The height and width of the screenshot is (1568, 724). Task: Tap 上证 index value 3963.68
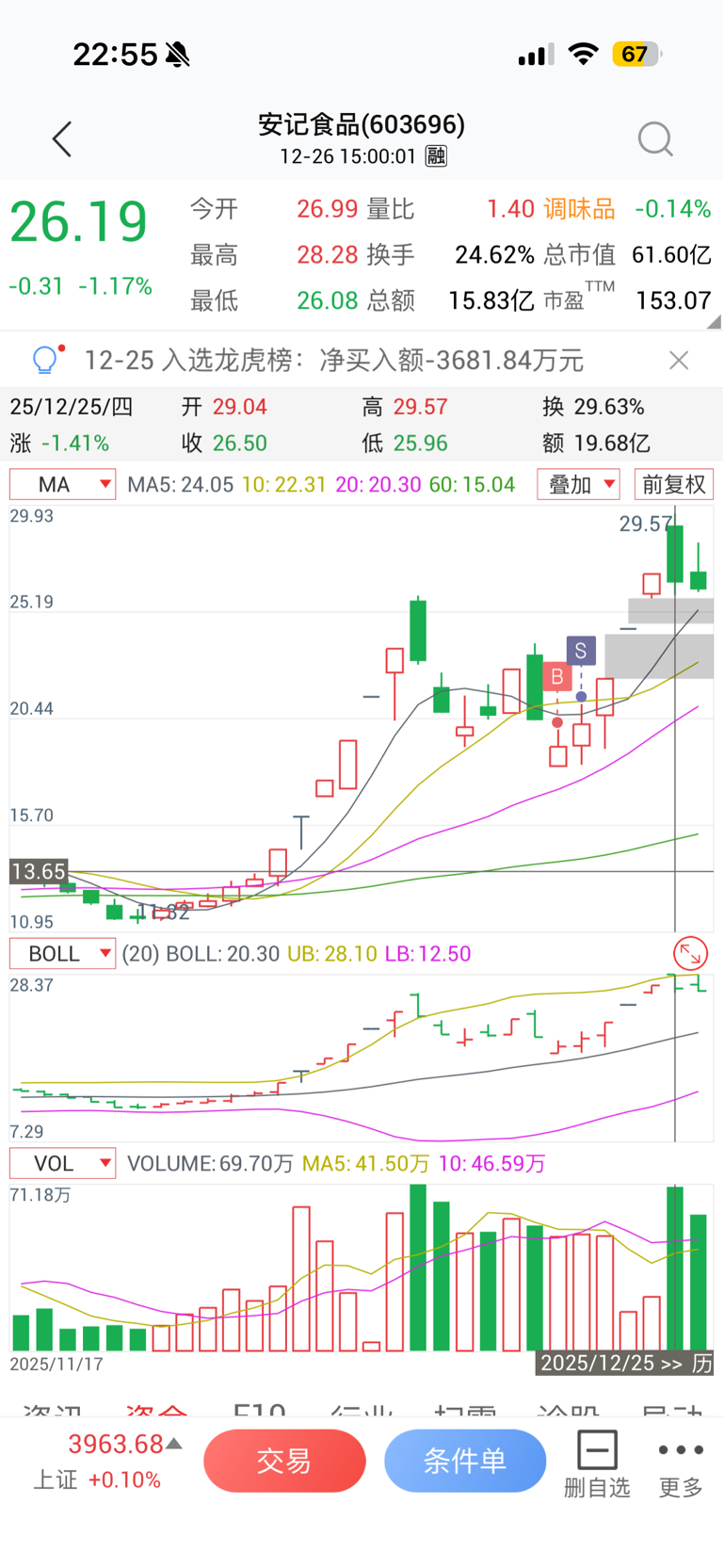pos(116,1444)
